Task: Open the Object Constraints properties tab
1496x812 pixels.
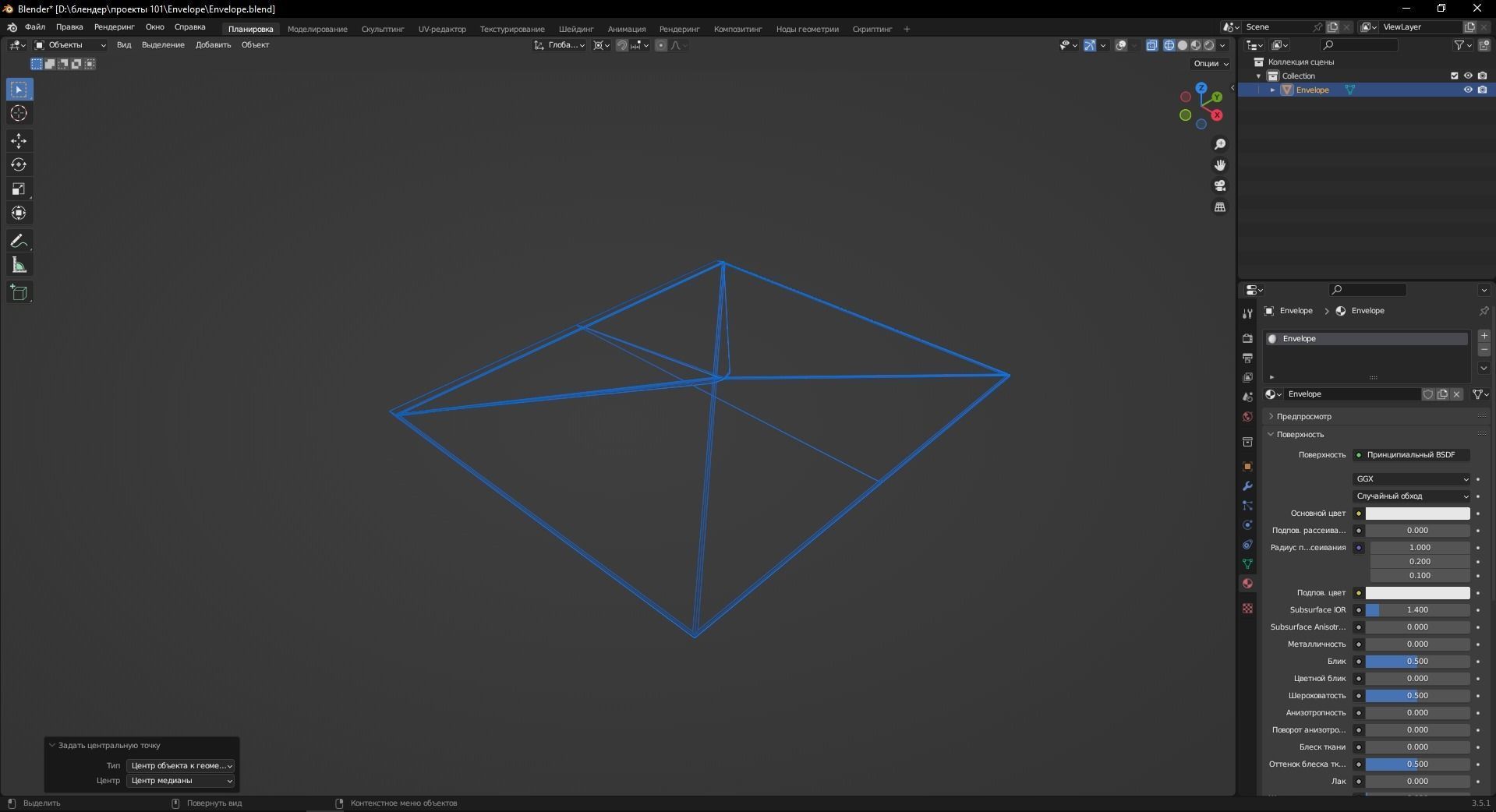Action: pyautogui.click(x=1247, y=545)
